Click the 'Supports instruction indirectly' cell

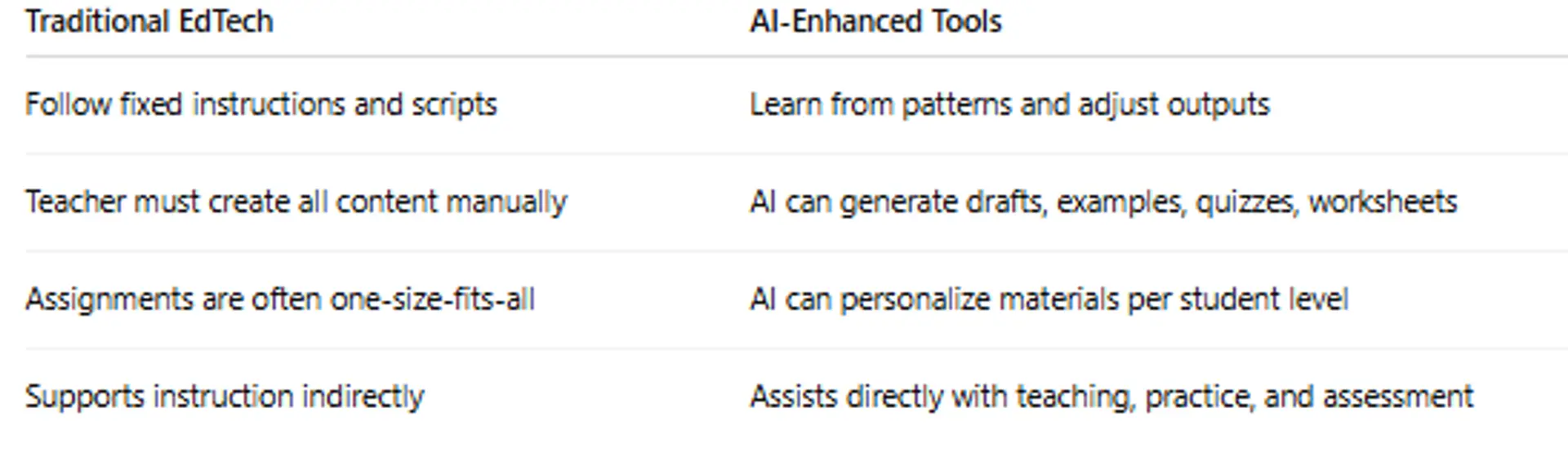pyautogui.click(x=225, y=397)
